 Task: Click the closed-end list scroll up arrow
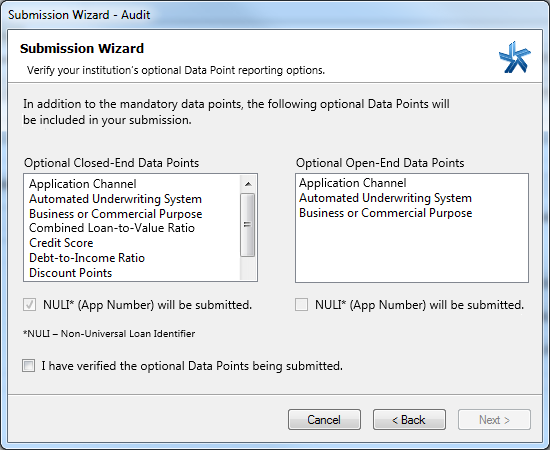(248, 184)
